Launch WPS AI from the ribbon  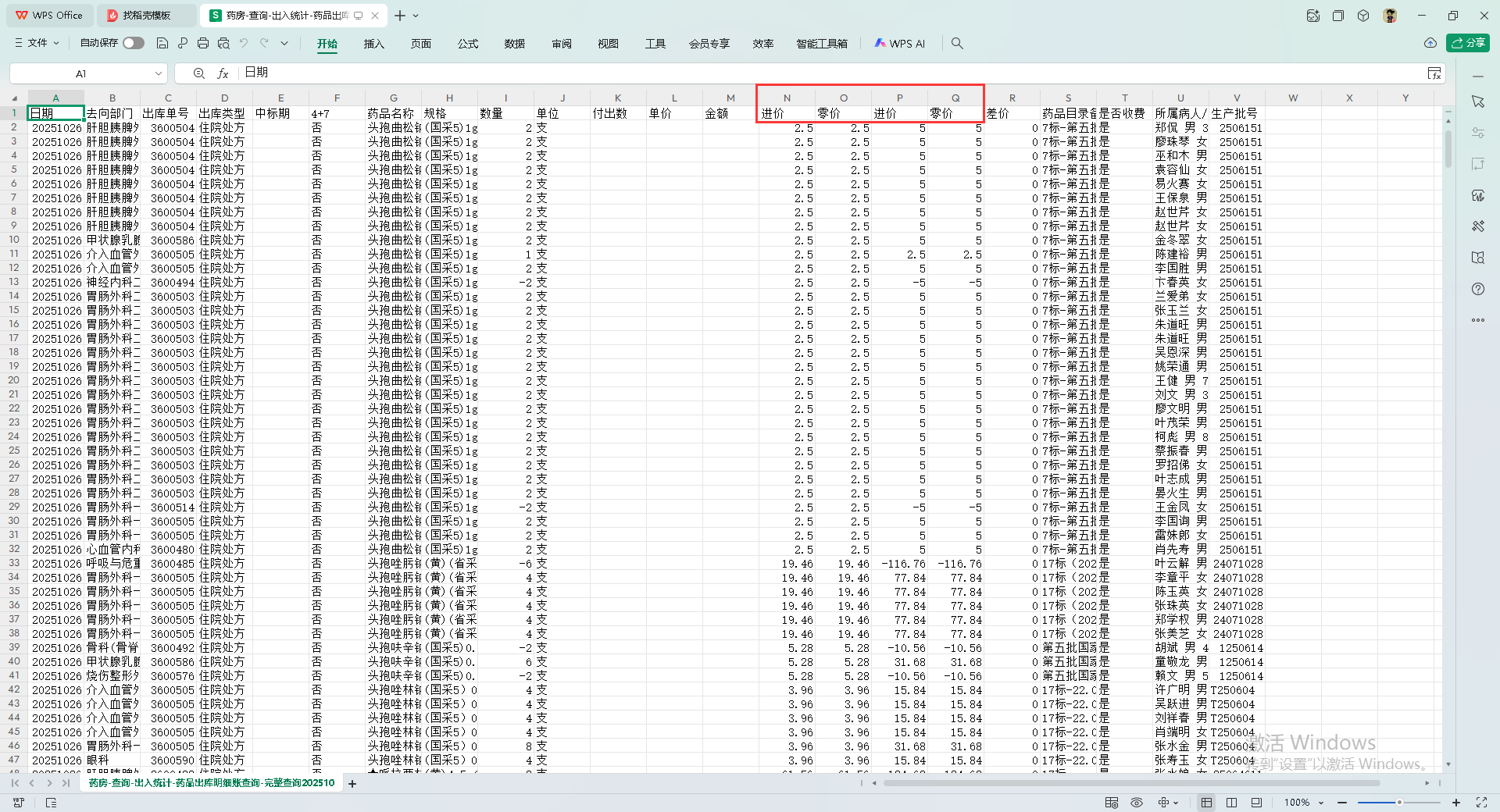point(900,44)
